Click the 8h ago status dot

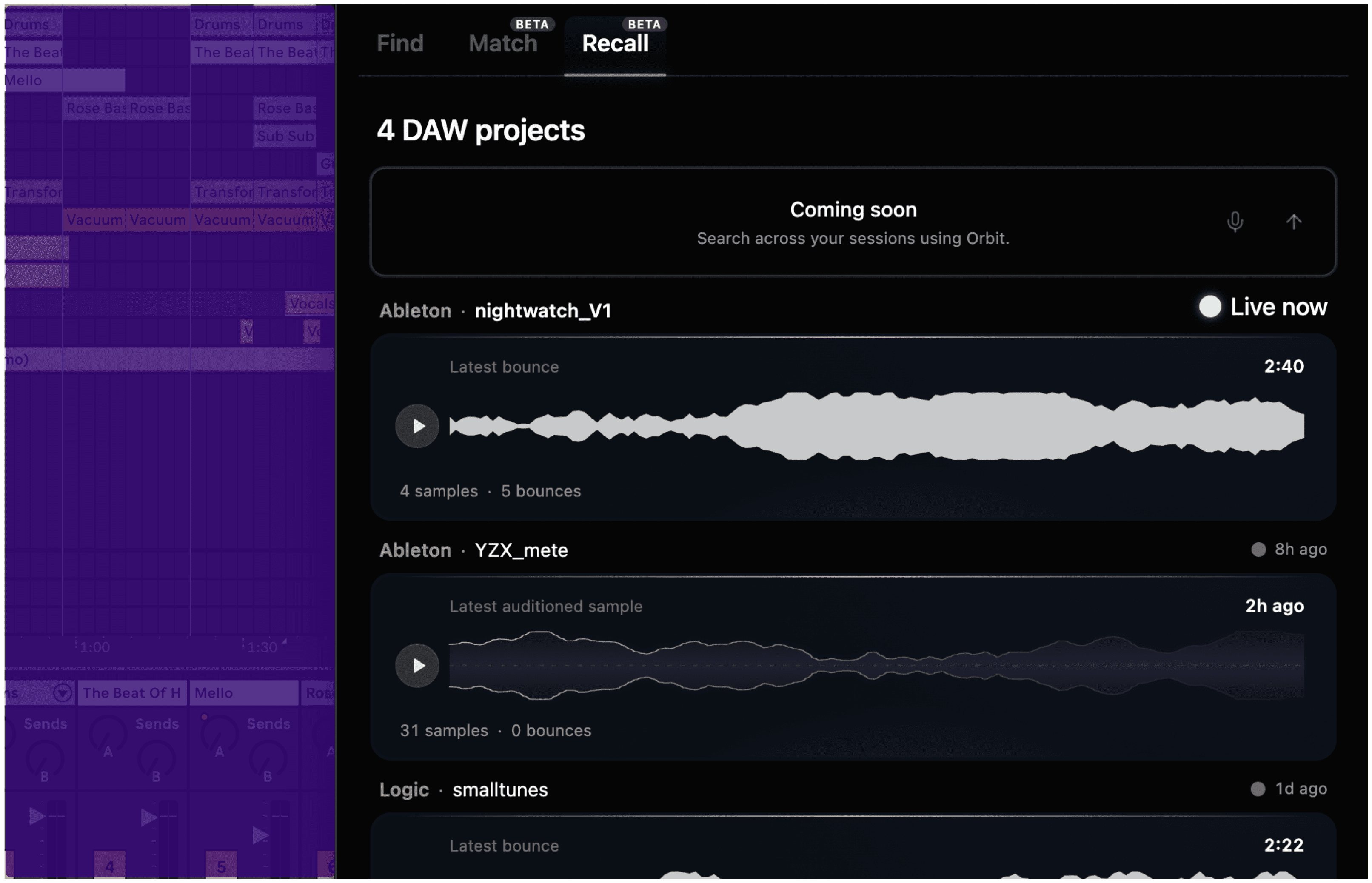click(1258, 550)
